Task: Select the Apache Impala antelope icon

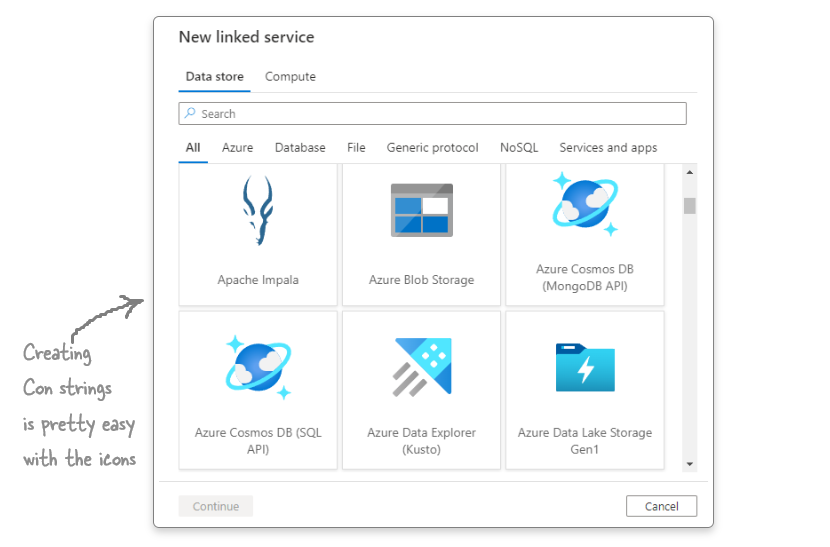Action: pyautogui.click(x=258, y=211)
